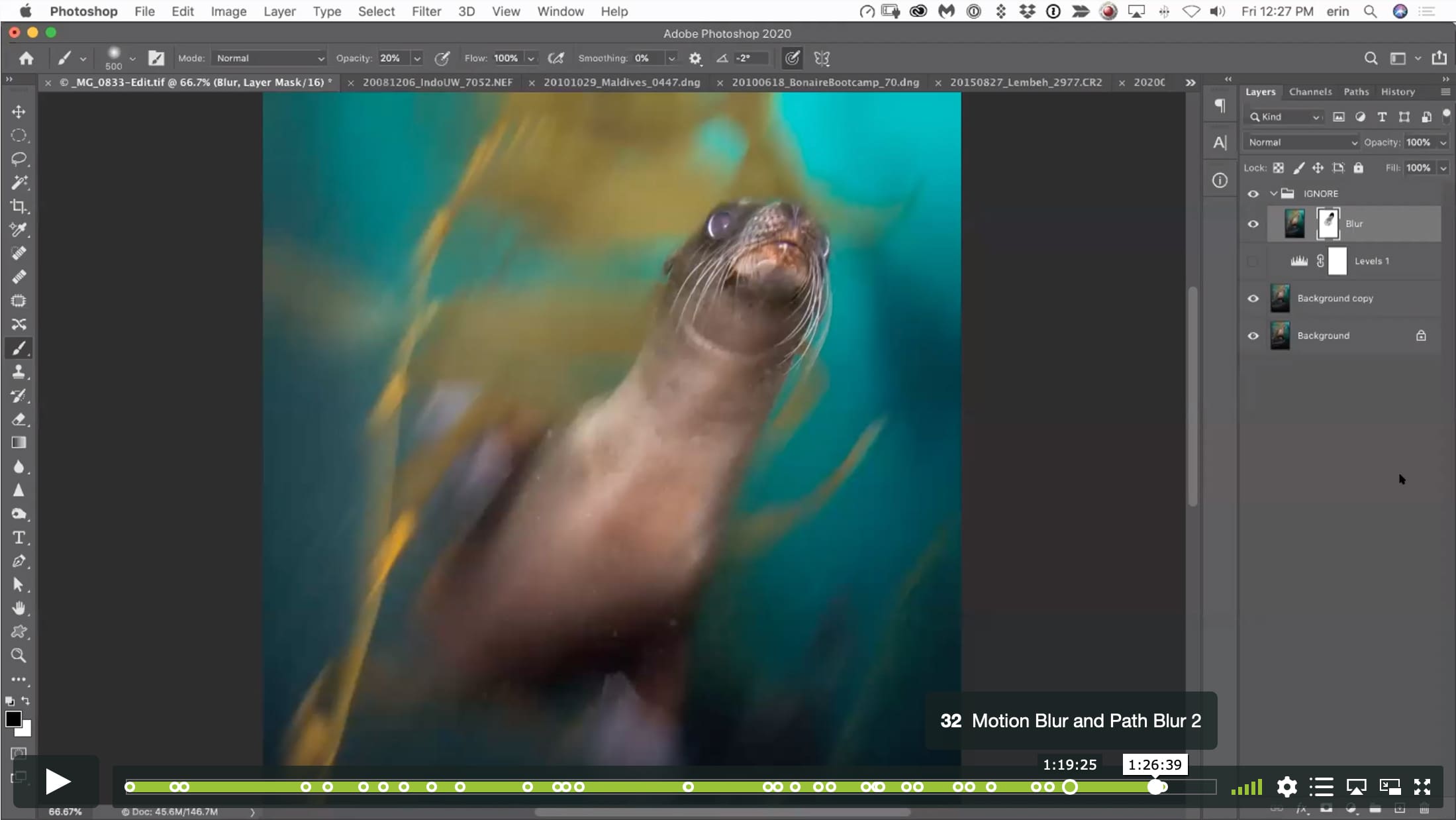Open video chapters list
This screenshot has height=820, width=1456.
(x=1321, y=787)
